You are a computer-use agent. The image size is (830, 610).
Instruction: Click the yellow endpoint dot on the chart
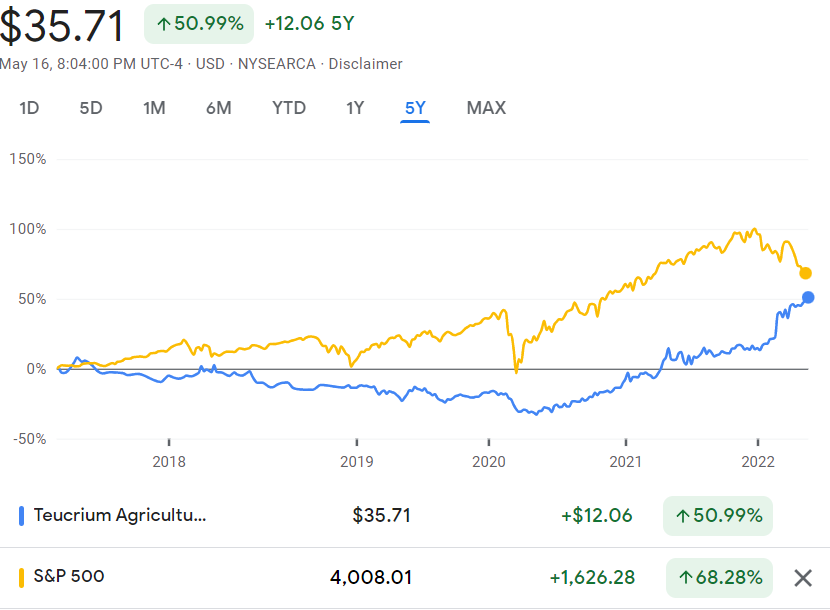coord(805,273)
